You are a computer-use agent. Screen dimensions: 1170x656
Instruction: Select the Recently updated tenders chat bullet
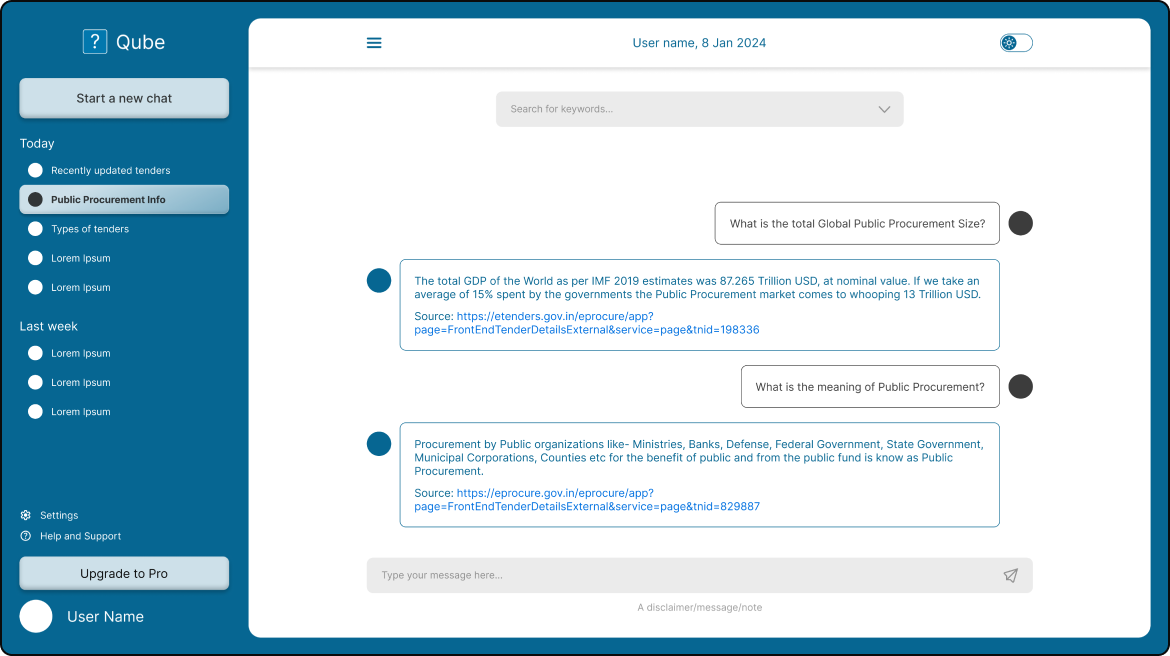point(35,171)
